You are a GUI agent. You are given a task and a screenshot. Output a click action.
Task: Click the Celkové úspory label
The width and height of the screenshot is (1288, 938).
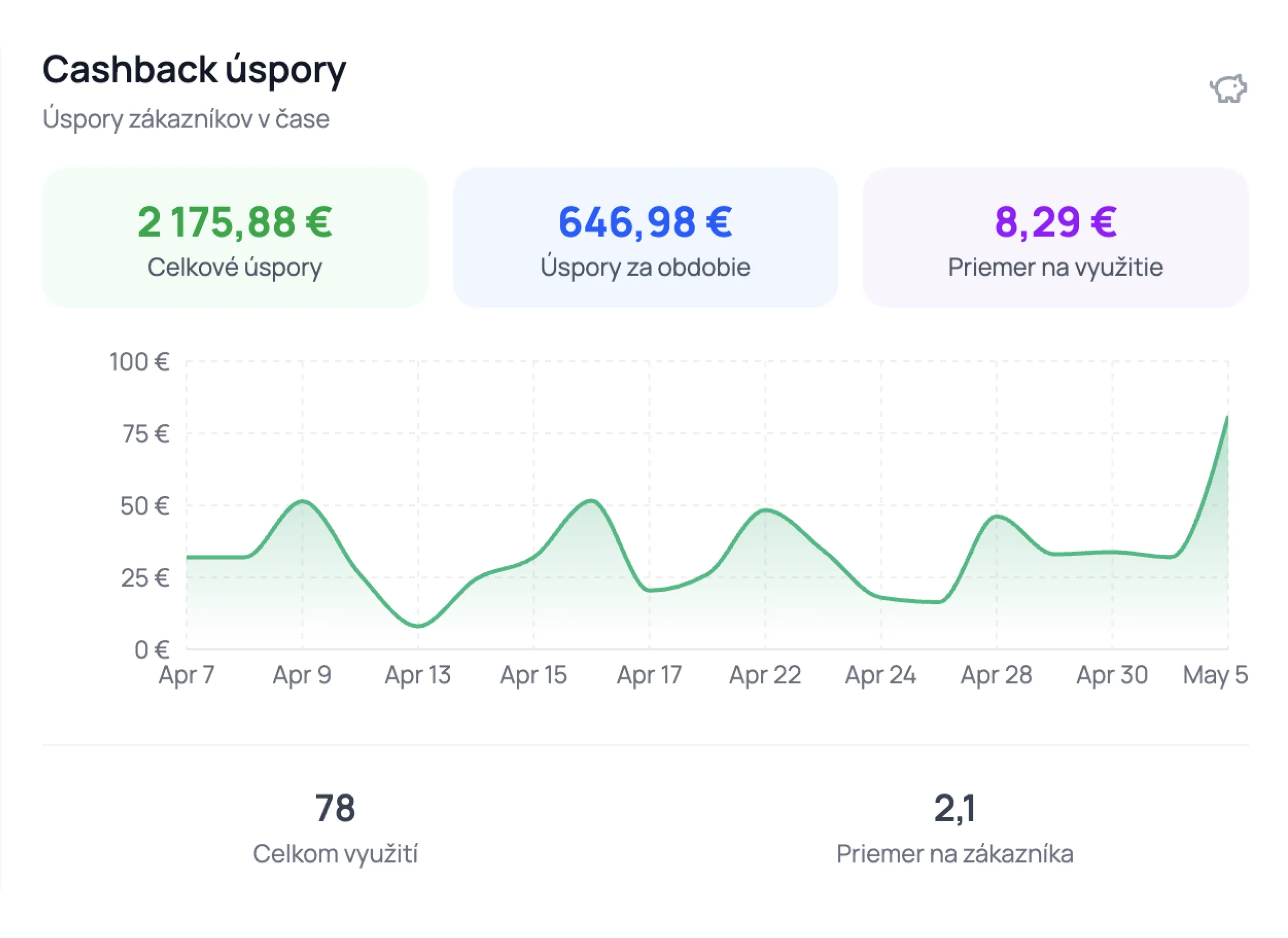(235, 268)
